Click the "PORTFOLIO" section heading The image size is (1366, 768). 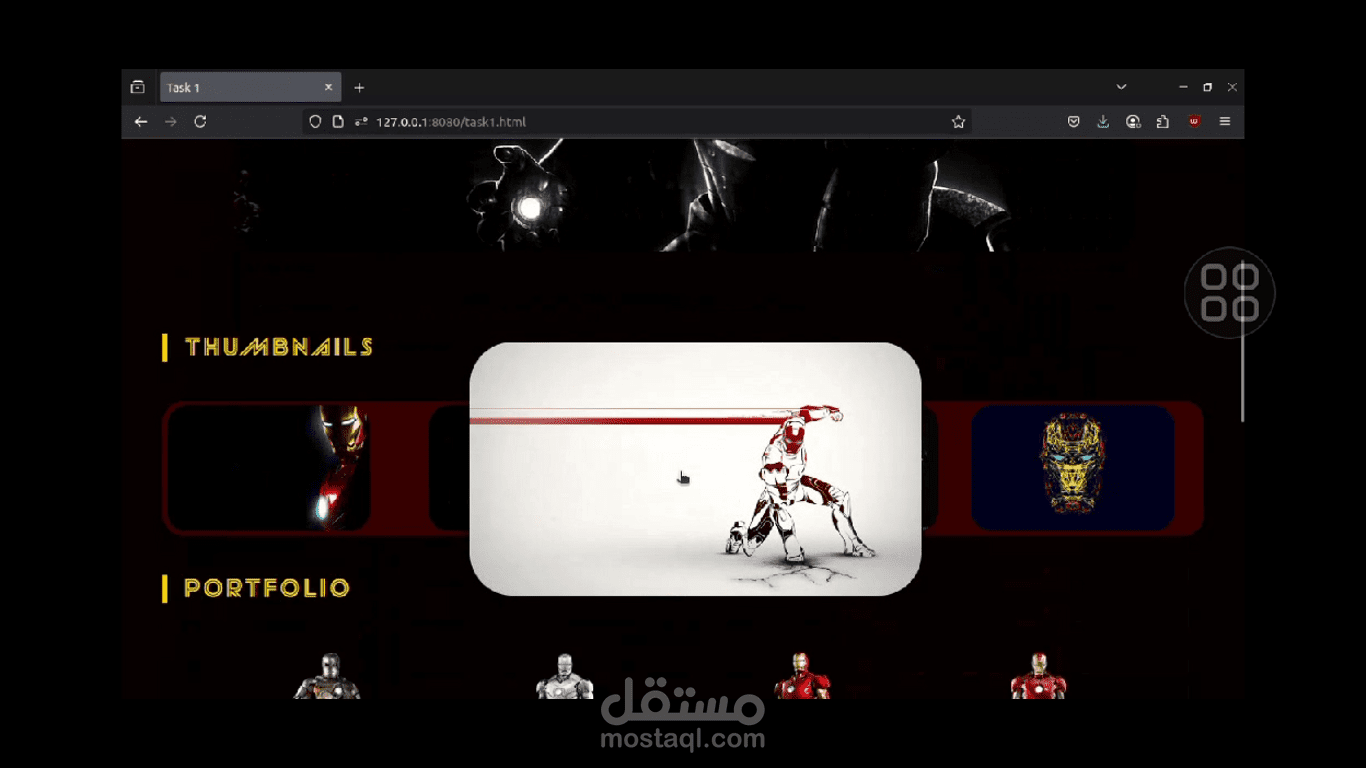(x=267, y=588)
